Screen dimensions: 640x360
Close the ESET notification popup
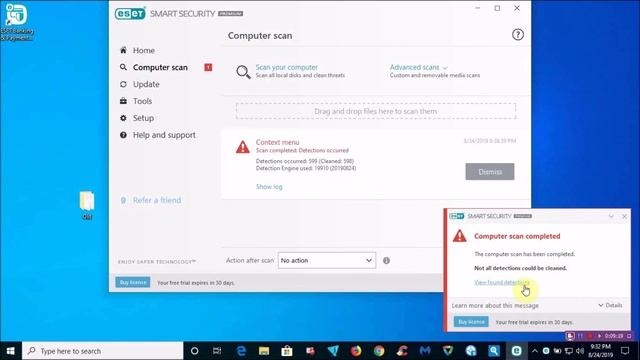624,216
